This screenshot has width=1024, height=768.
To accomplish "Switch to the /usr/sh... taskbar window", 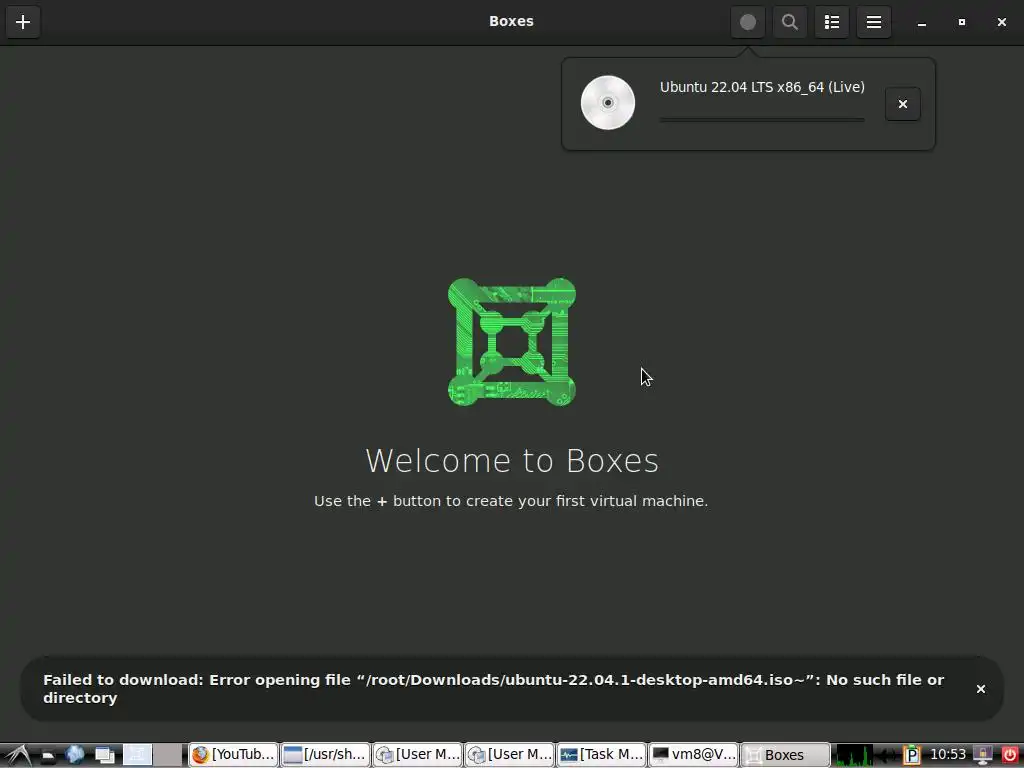I will point(325,755).
